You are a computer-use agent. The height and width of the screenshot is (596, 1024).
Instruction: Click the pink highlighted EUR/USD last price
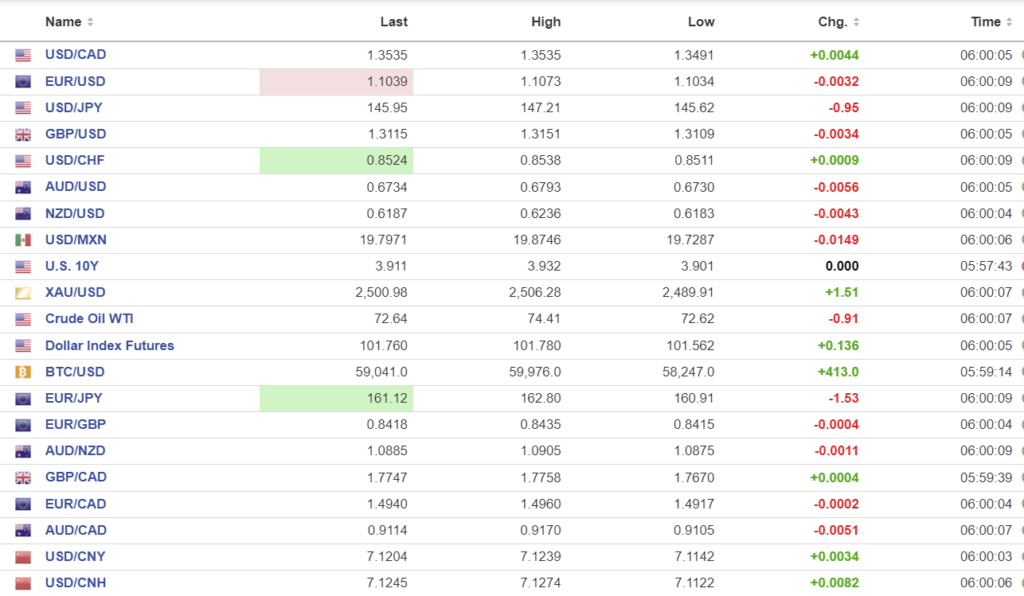[385, 82]
